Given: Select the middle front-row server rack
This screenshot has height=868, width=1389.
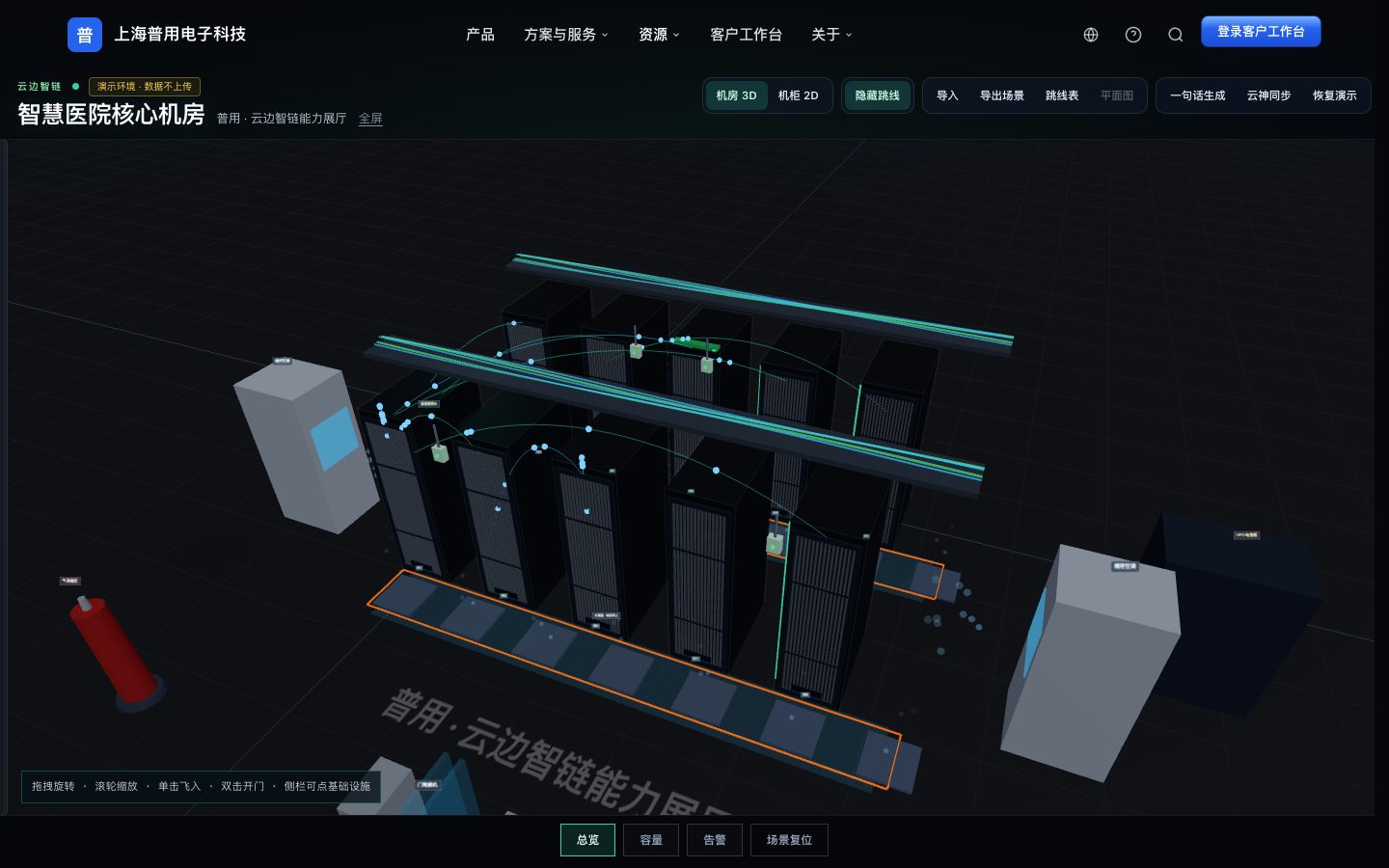Looking at the screenshot, I should click(596, 540).
